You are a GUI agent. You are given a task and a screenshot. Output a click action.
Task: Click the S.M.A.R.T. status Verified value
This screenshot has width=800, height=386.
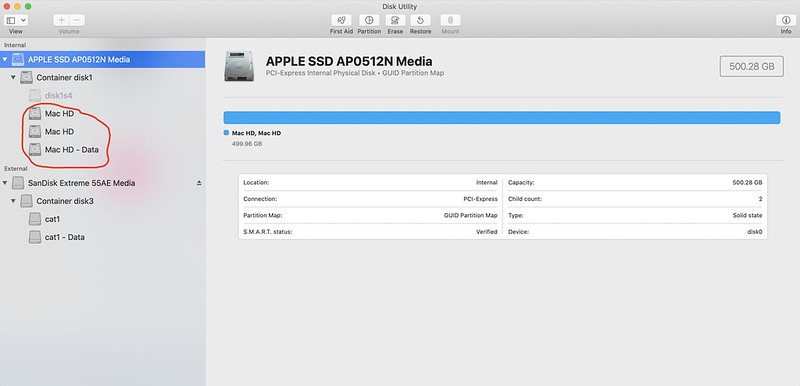pos(486,231)
